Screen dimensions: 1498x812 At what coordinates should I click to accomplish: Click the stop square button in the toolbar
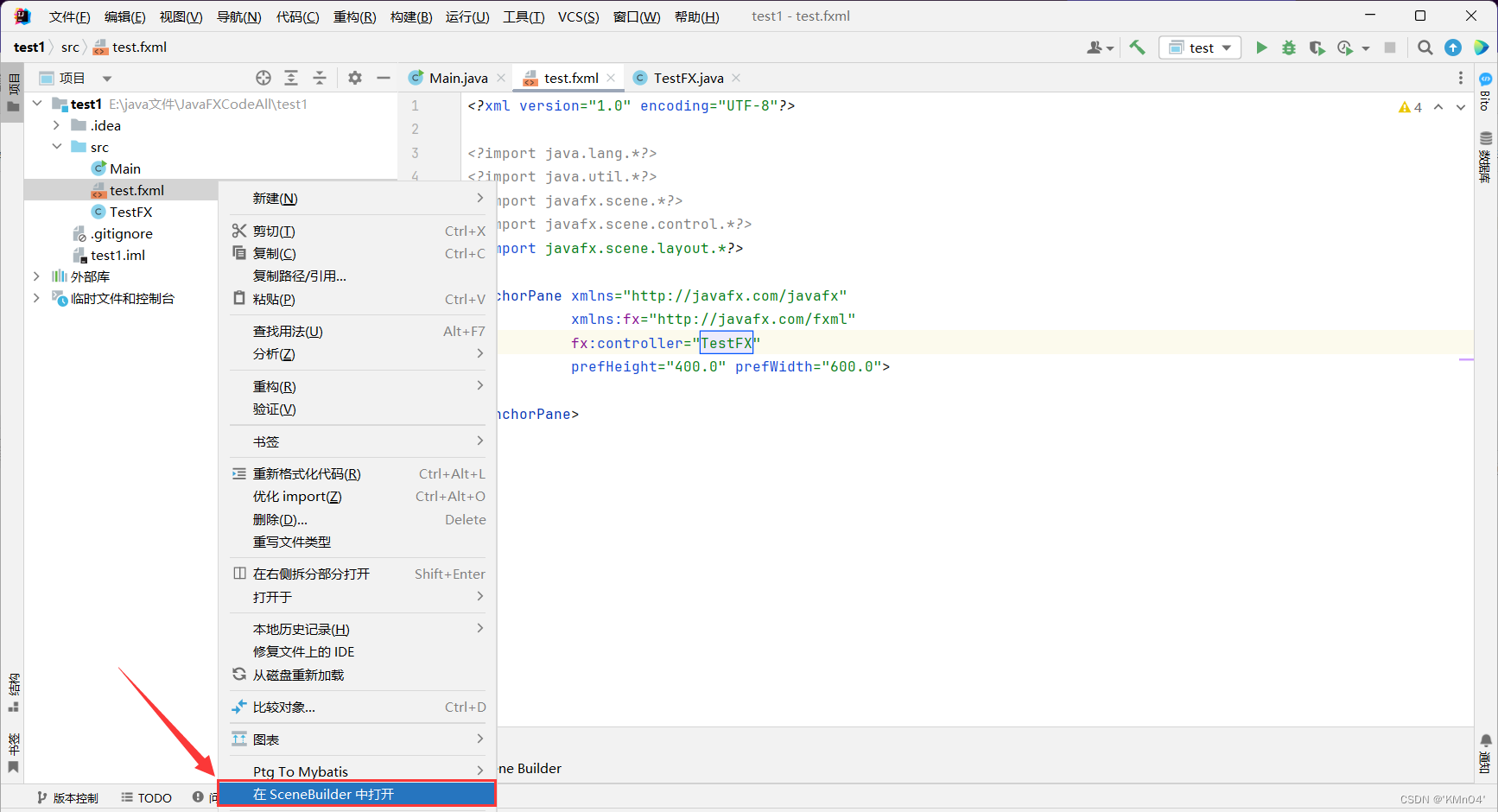pyautogui.click(x=1390, y=48)
